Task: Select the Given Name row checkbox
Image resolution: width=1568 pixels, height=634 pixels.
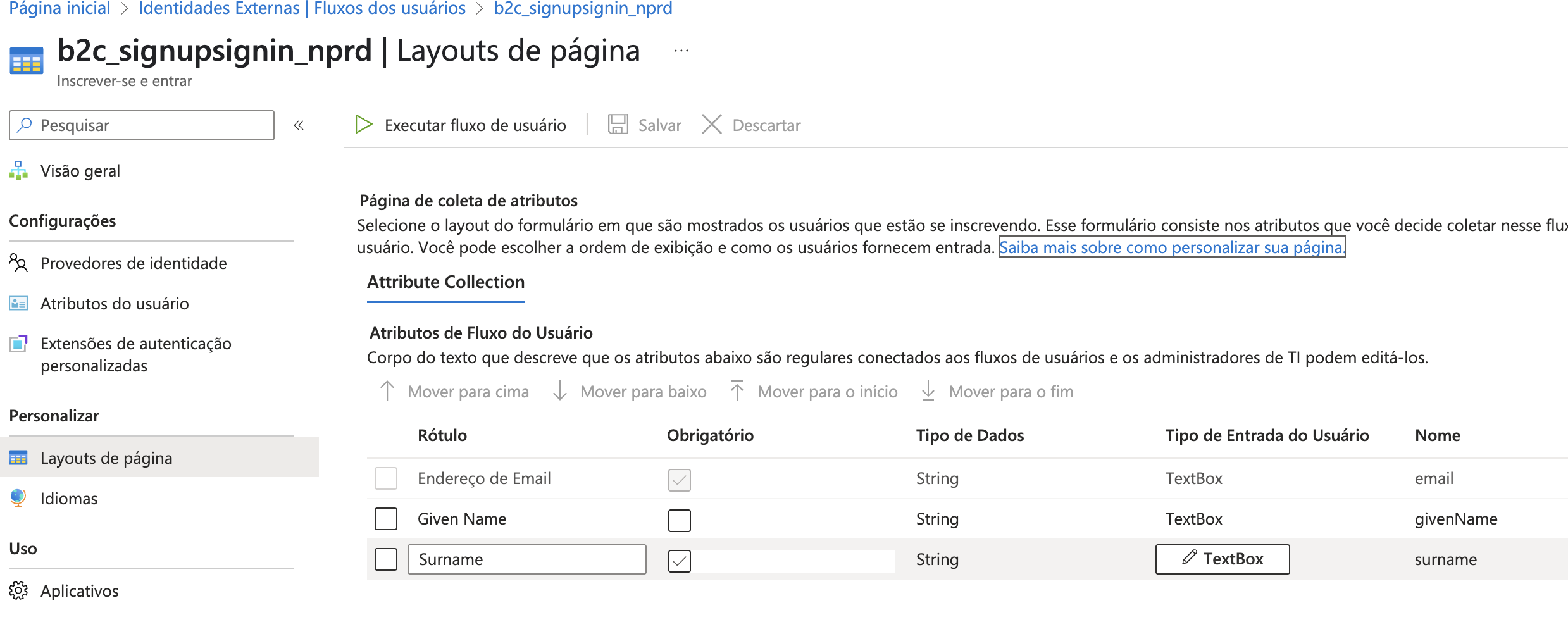Action: point(386,519)
